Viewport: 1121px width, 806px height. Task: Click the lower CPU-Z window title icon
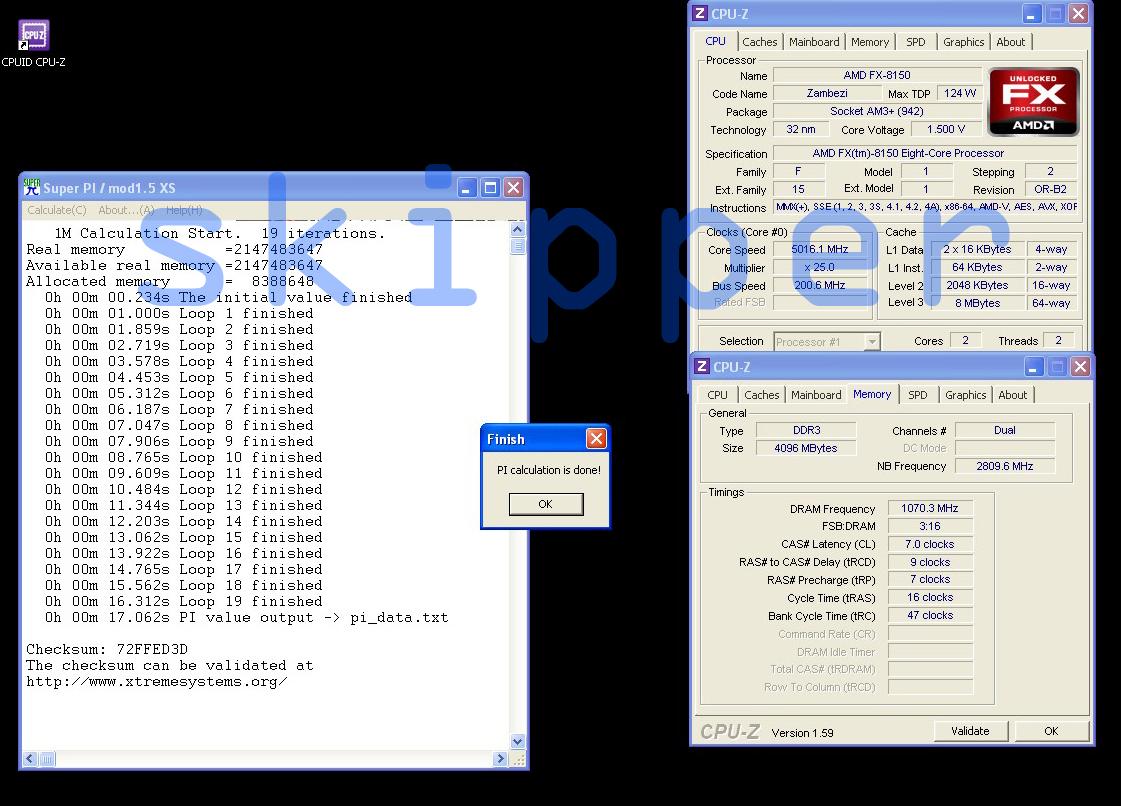702,366
